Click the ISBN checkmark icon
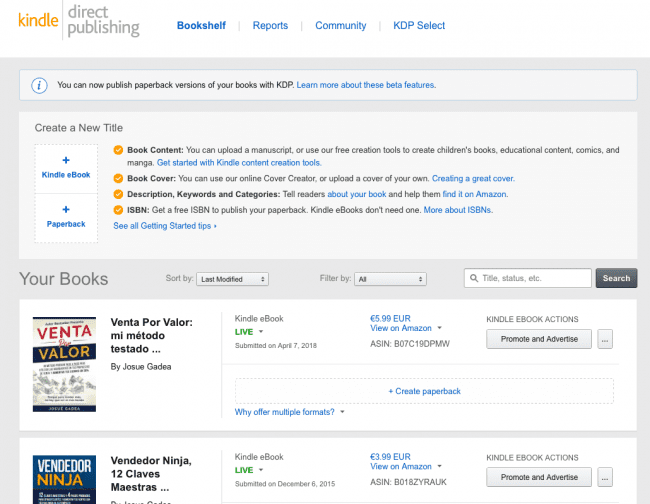Screen dimensions: 650x504 pos(118,210)
